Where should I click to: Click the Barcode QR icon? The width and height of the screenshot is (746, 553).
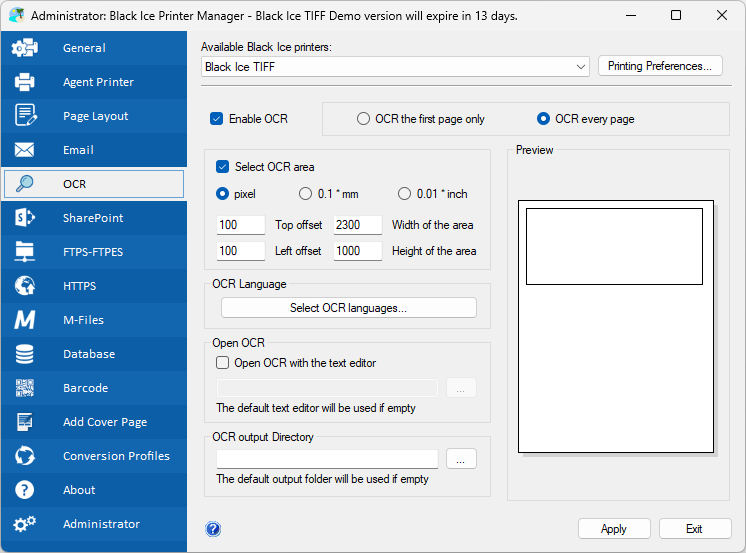[25, 388]
